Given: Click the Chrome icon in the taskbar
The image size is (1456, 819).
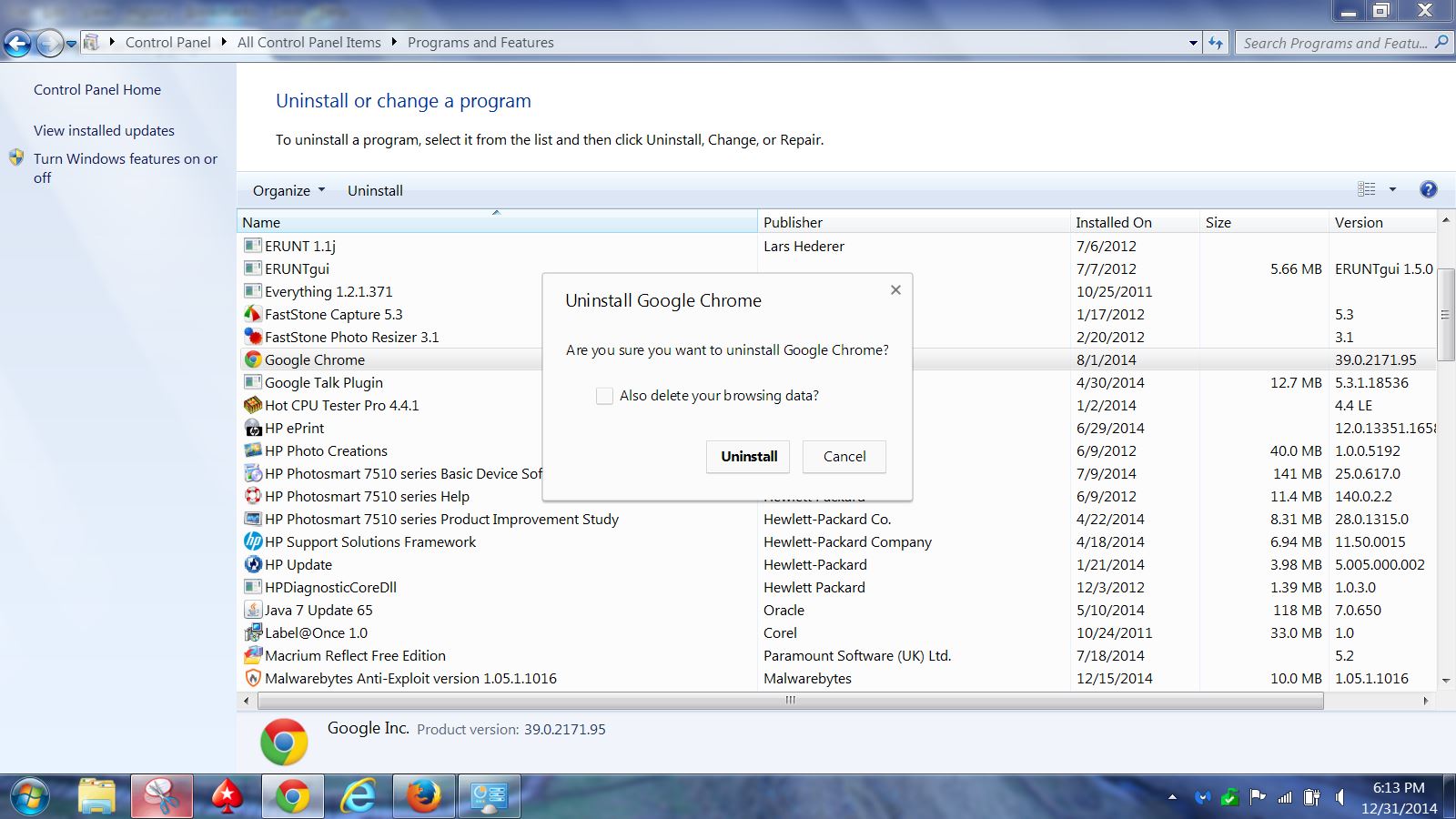Looking at the screenshot, I should (x=292, y=797).
